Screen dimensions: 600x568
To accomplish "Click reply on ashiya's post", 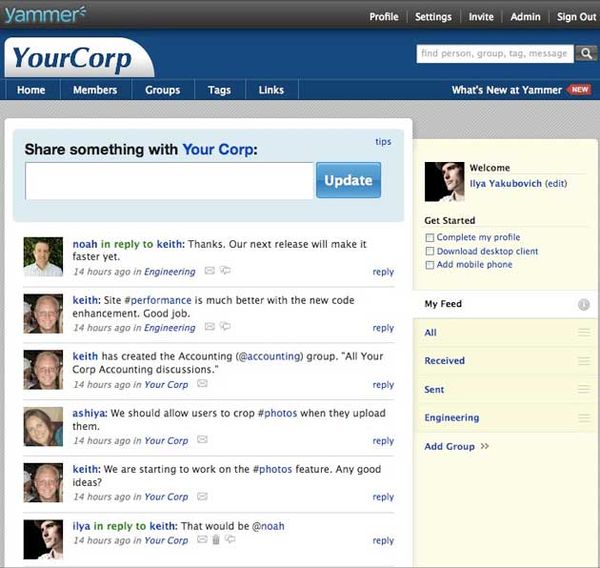I will click(383, 441).
